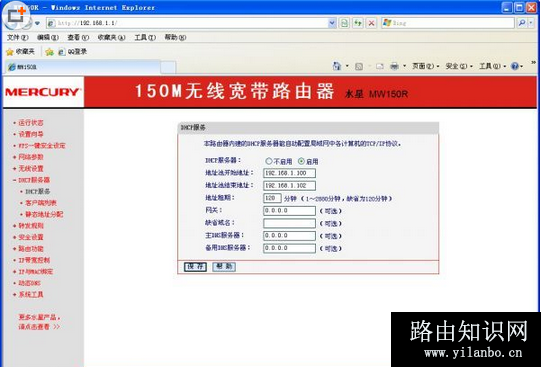Click the address pool end field 192.168.1.102
The image size is (541, 367).
[x=289, y=186]
